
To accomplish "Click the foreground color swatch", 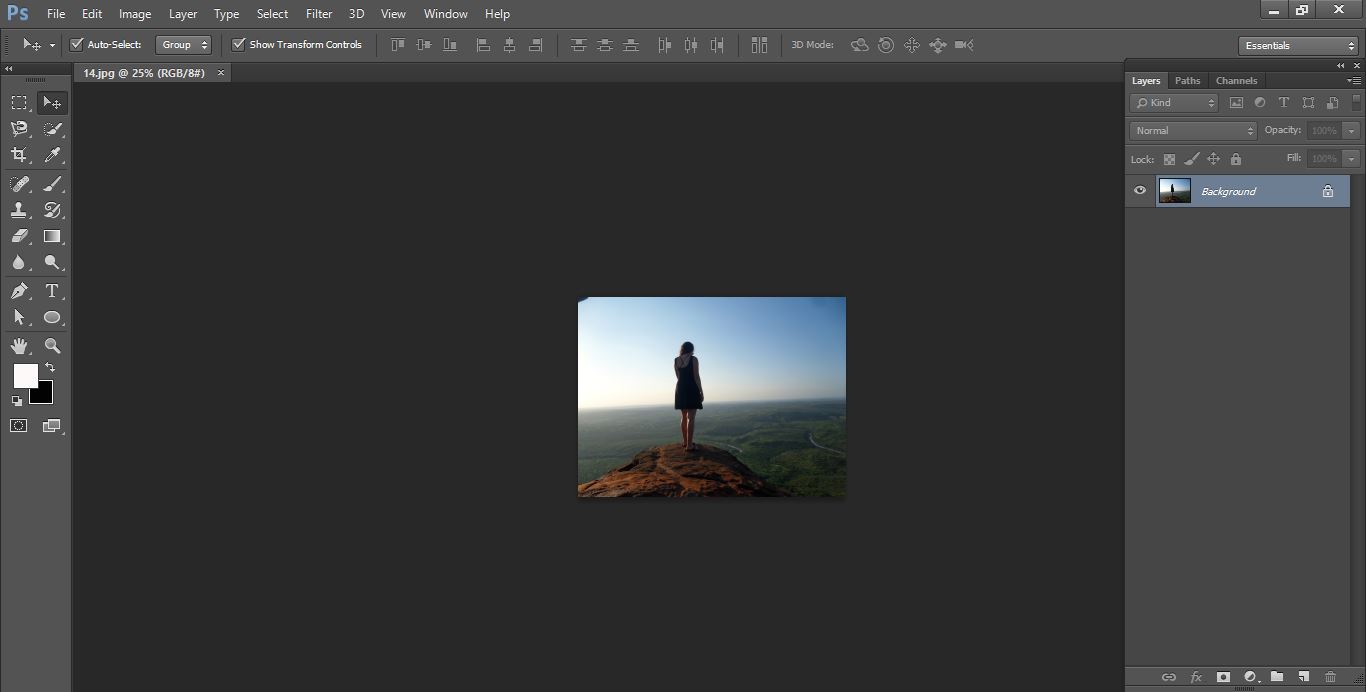I will coord(24,377).
